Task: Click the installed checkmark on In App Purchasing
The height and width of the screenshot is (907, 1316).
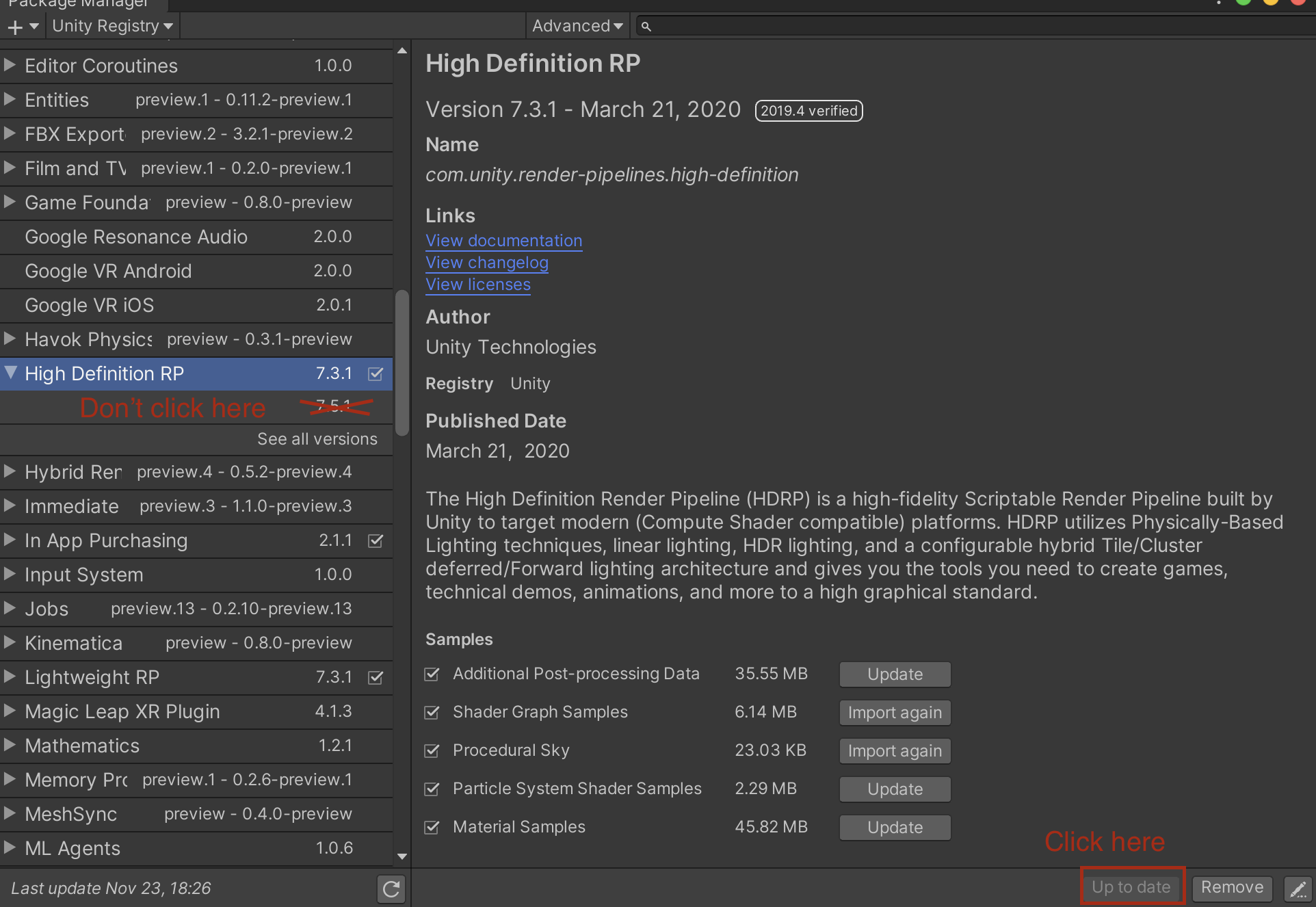Action: [x=376, y=540]
